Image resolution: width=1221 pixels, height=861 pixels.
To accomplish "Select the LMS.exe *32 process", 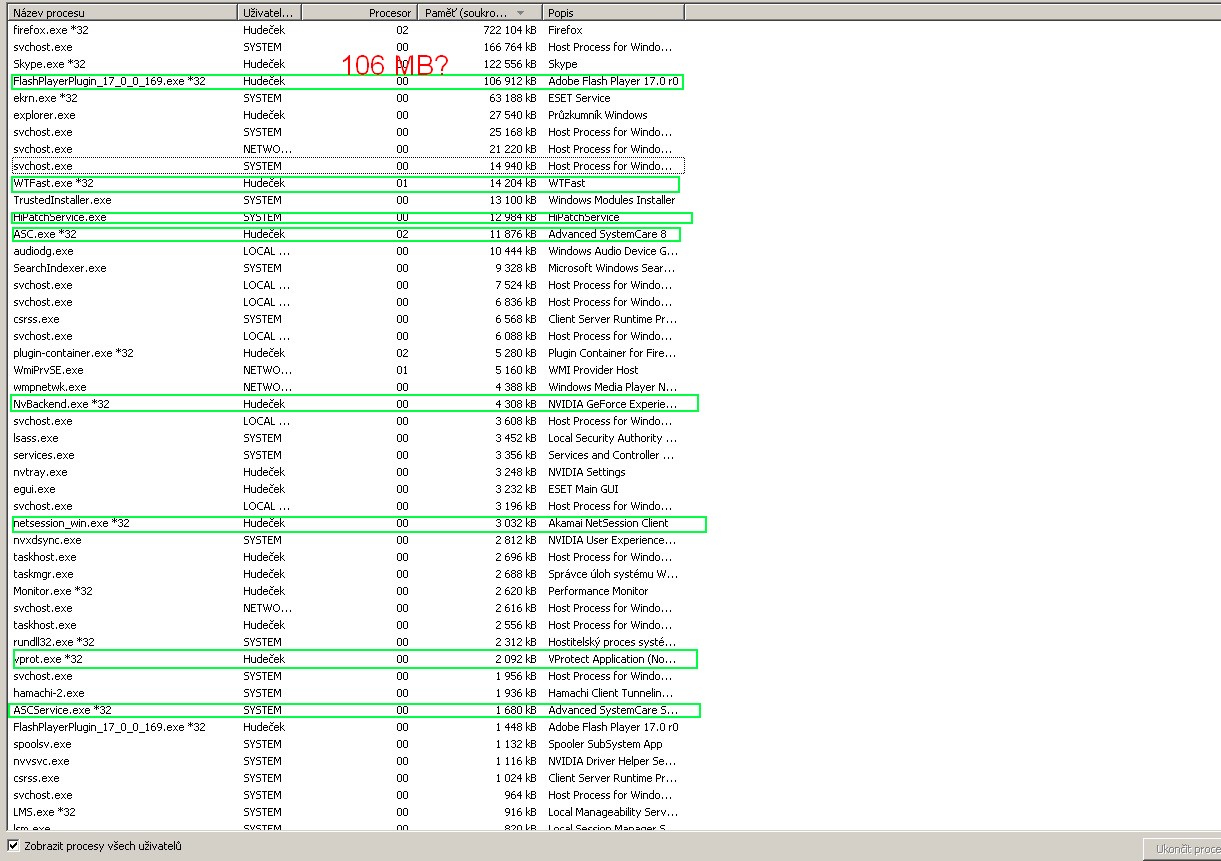I will click(x=347, y=812).
